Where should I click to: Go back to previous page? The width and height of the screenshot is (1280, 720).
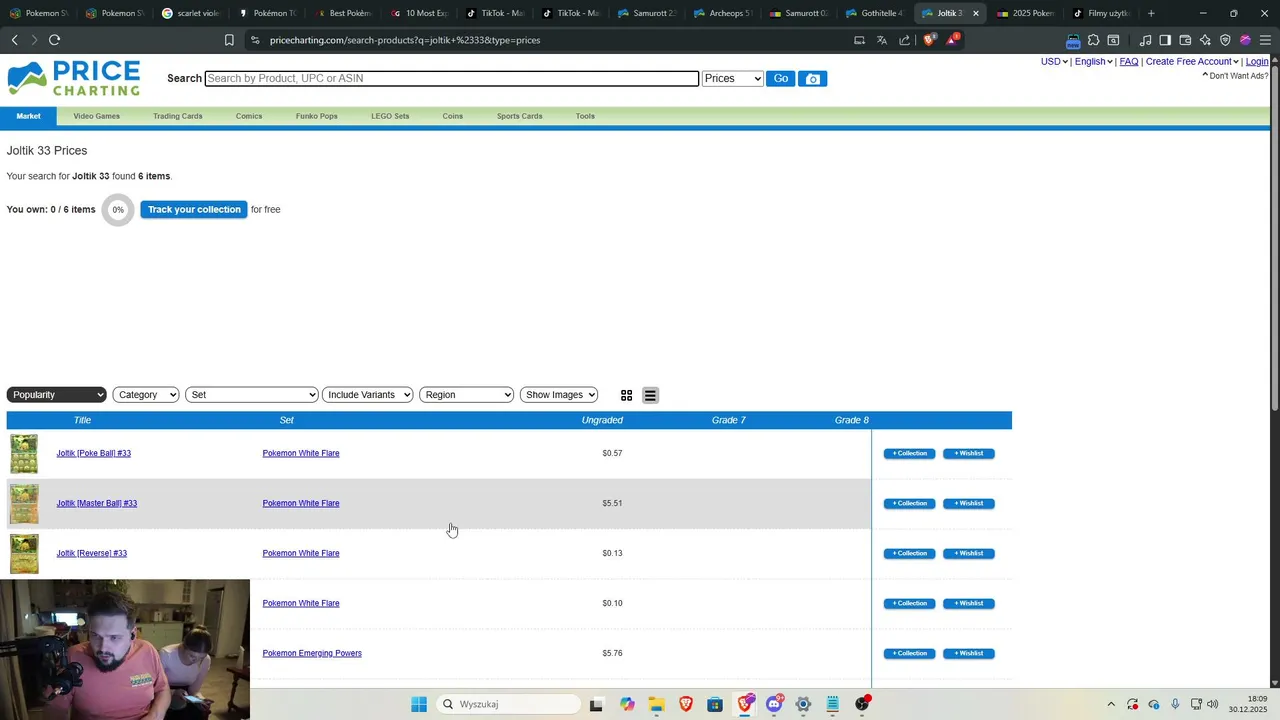coord(14,40)
